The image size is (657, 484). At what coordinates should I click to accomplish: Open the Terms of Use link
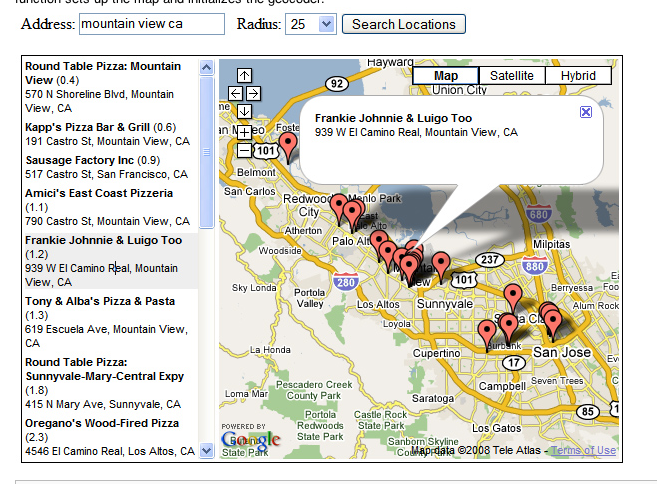pyautogui.click(x=583, y=450)
